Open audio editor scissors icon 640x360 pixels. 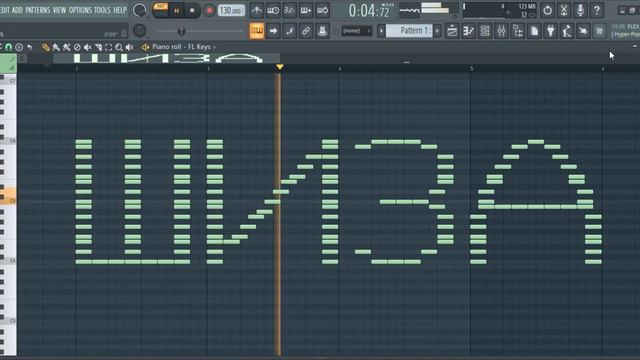point(564,10)
